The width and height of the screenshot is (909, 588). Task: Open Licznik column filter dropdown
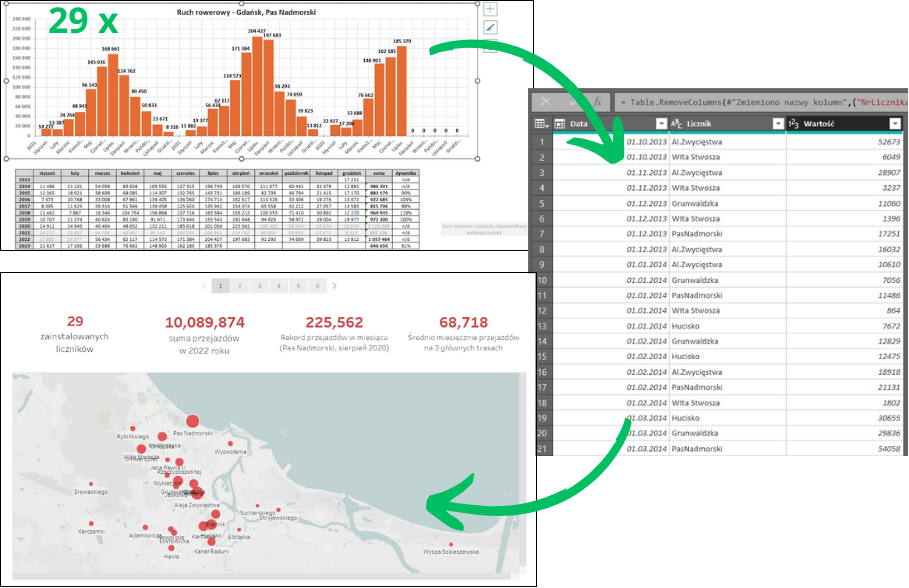point(778,124)
